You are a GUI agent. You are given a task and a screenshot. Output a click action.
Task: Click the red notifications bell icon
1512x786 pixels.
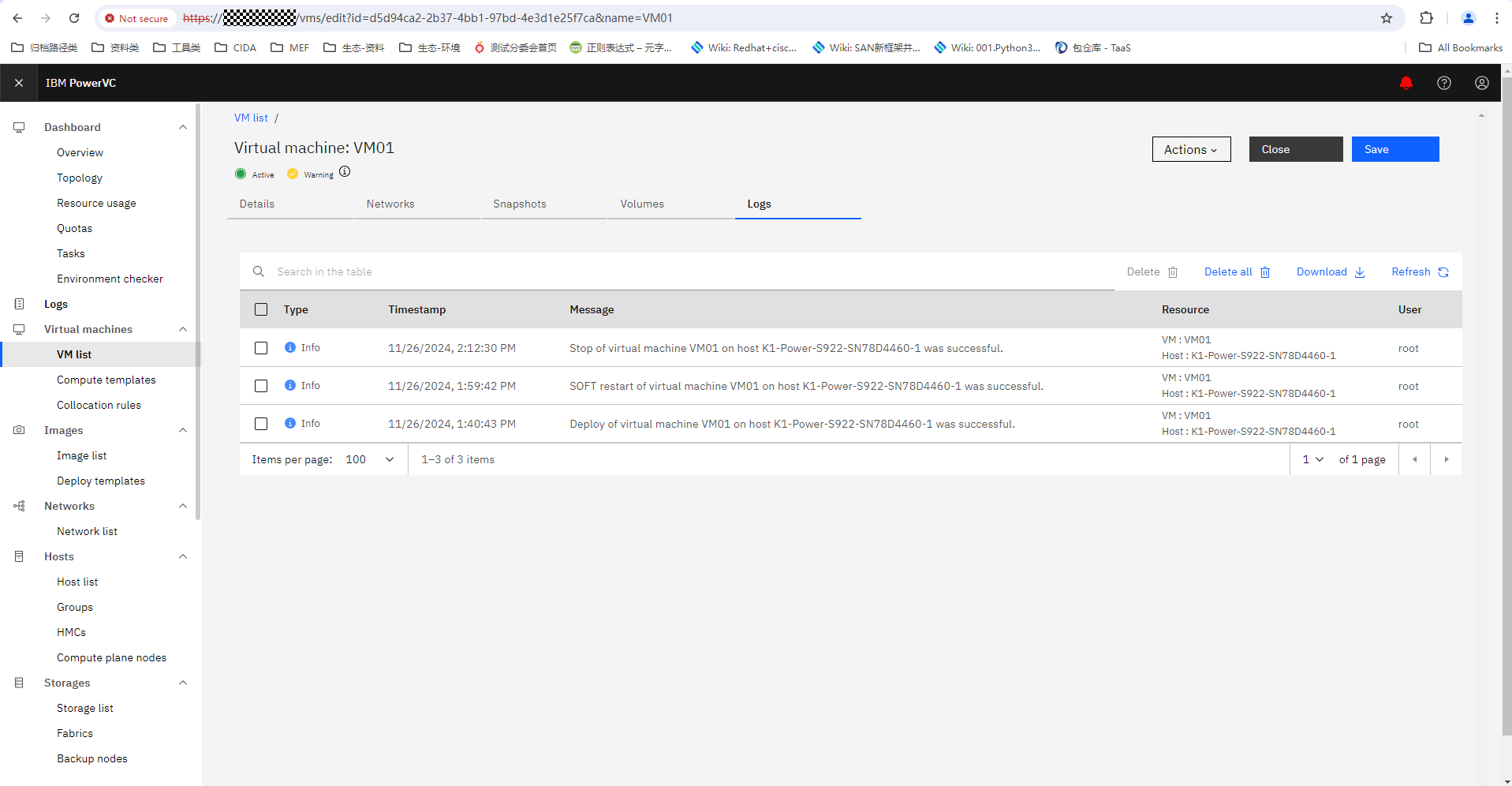pyautogui.click(x=1406, y=83)
